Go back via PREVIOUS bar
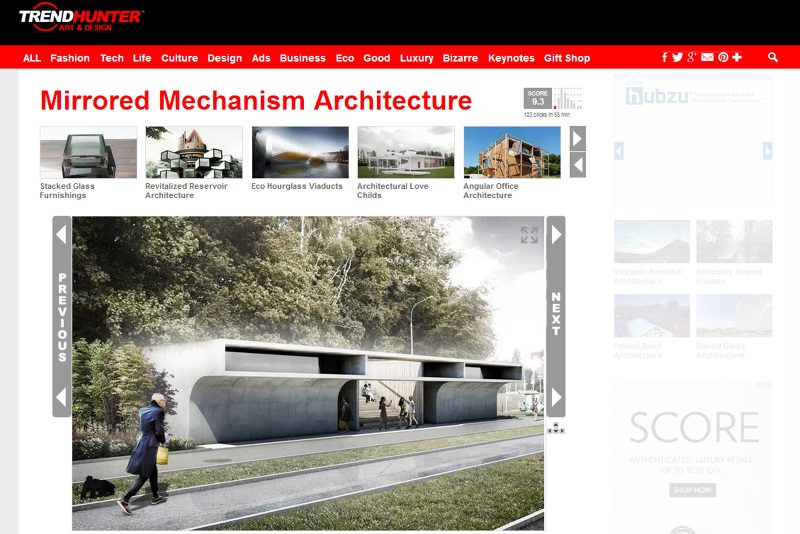Image resolution: width=800 pixels, height=534 pixels. (62, 315)
